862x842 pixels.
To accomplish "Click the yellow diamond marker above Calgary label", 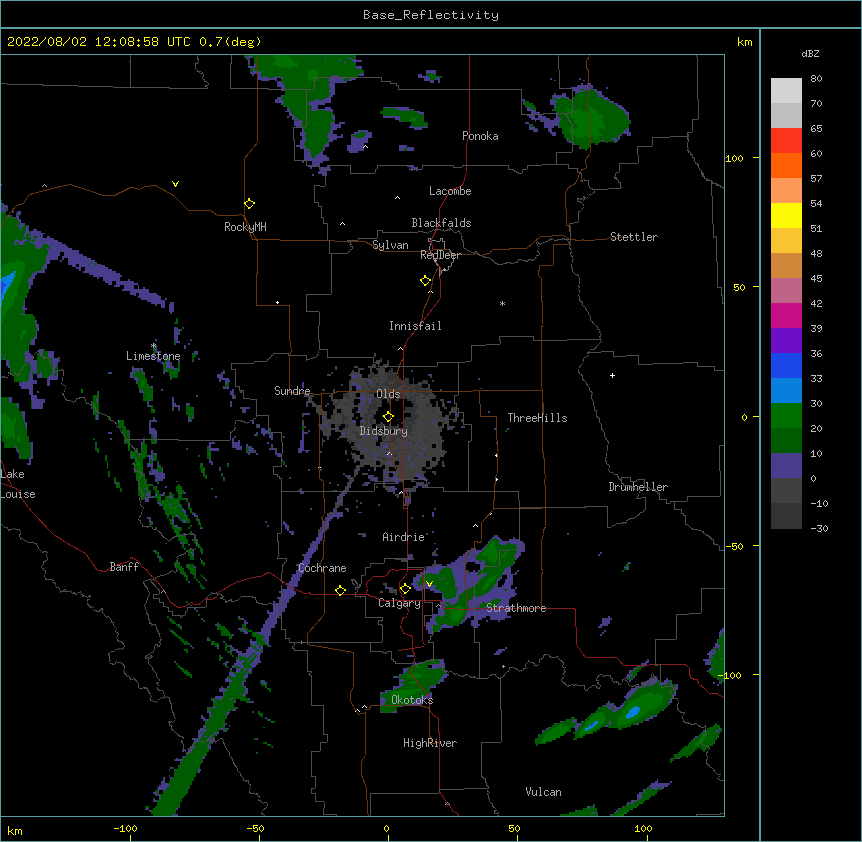I will (405, 589).
